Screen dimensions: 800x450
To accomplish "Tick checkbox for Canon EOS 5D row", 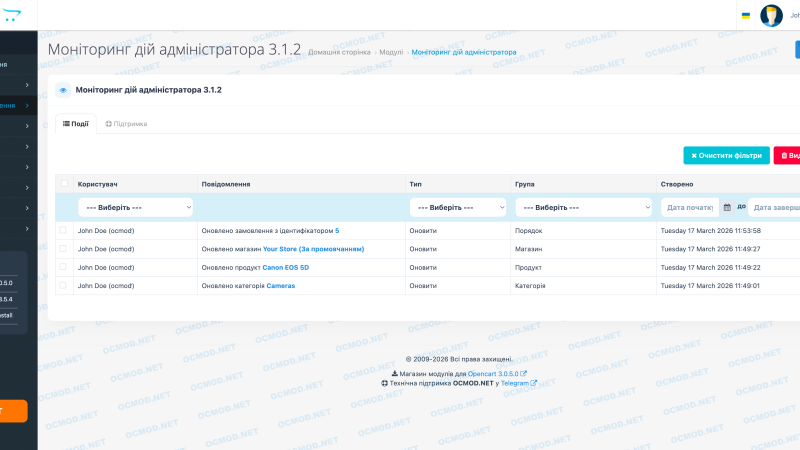I will [63, 267].
